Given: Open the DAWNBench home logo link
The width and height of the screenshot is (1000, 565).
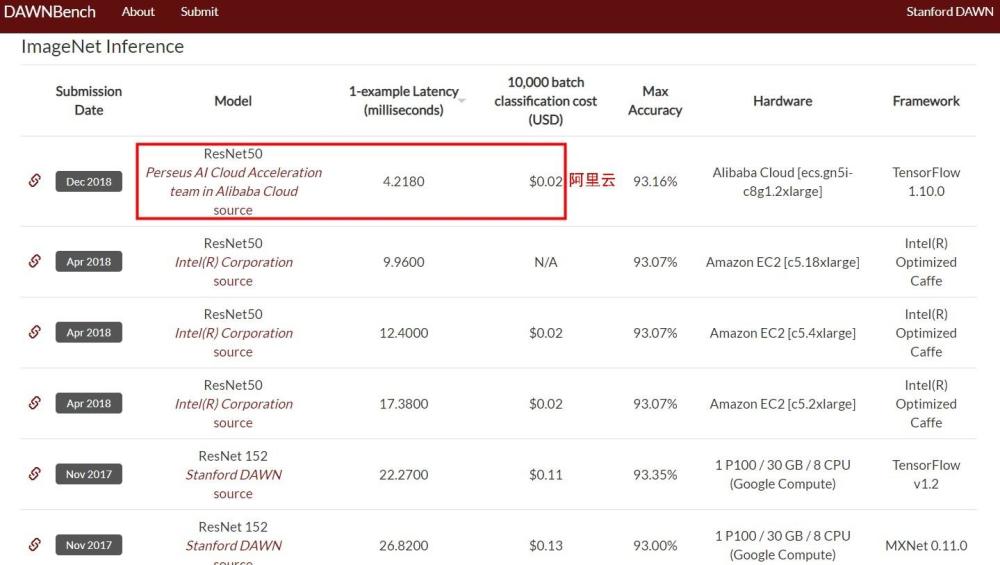Looking at the screenshot, I should (x=50, y=11).
